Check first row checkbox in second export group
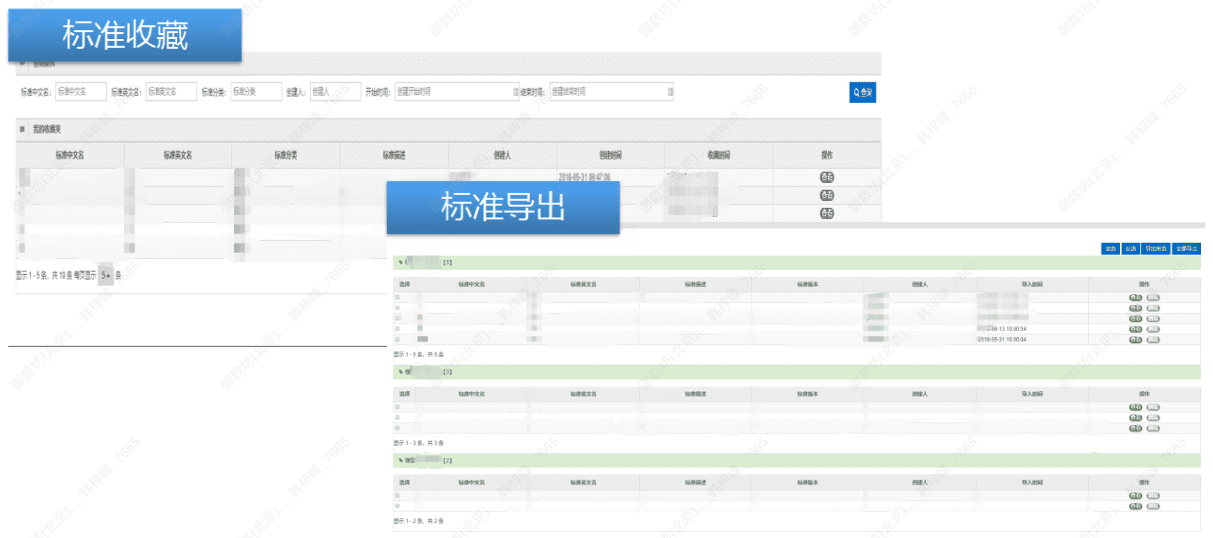The image size is (1213, 538). [x=398, y=407]
